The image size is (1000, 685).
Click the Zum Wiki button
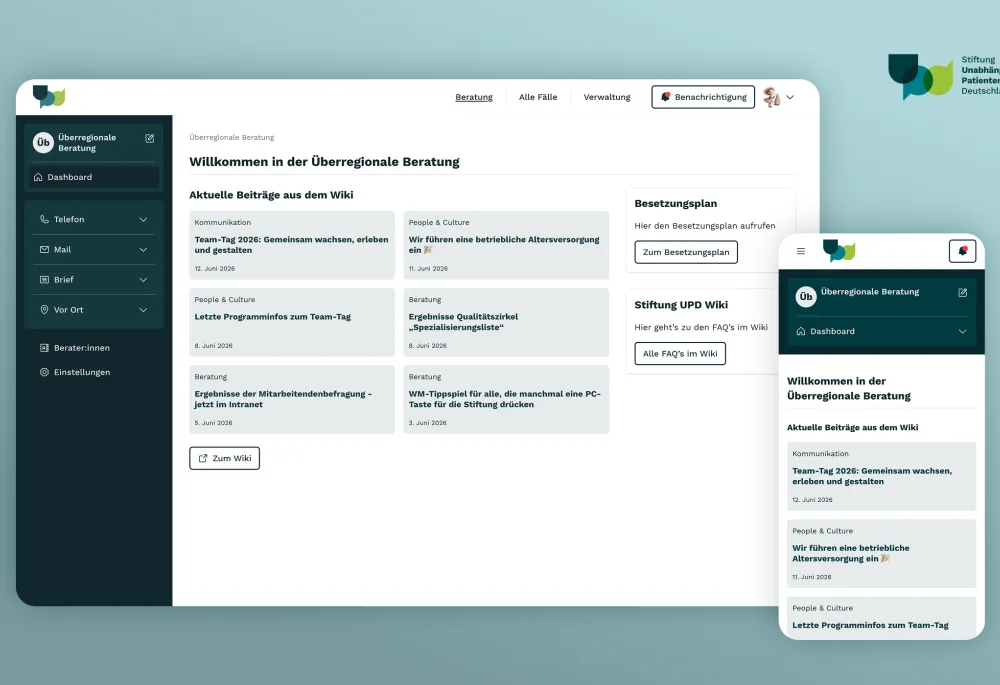pyautogui.click(x=224, y=458)
